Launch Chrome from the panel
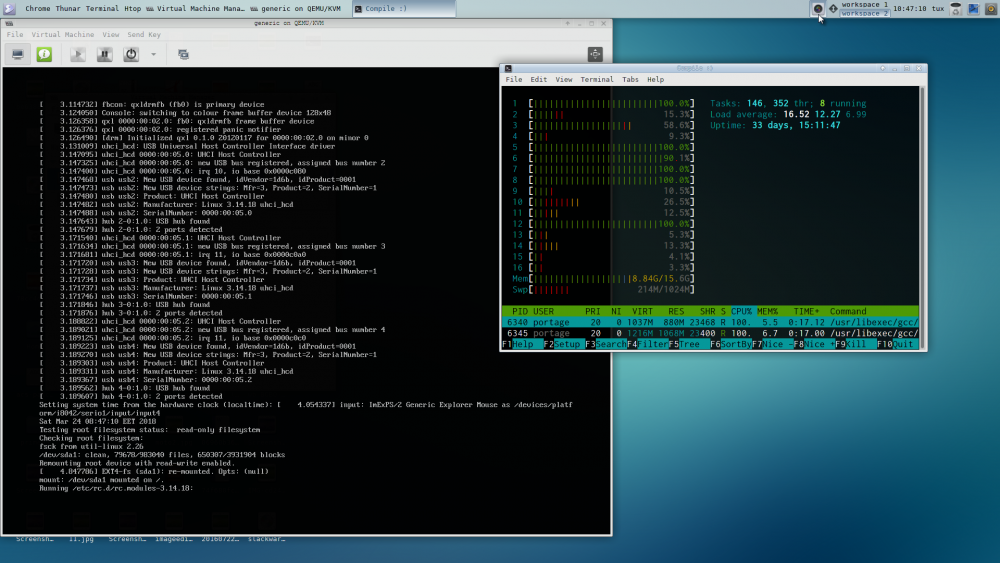The width and height of the screenshot is (1000, 563). pos(37,8)
